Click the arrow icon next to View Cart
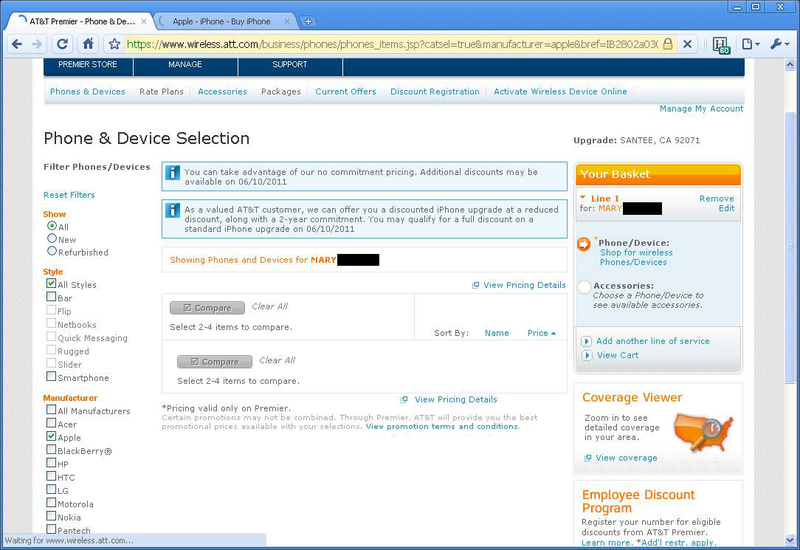Image resolution: width=800 pixels, height=550 pixels. click(587, 355)
